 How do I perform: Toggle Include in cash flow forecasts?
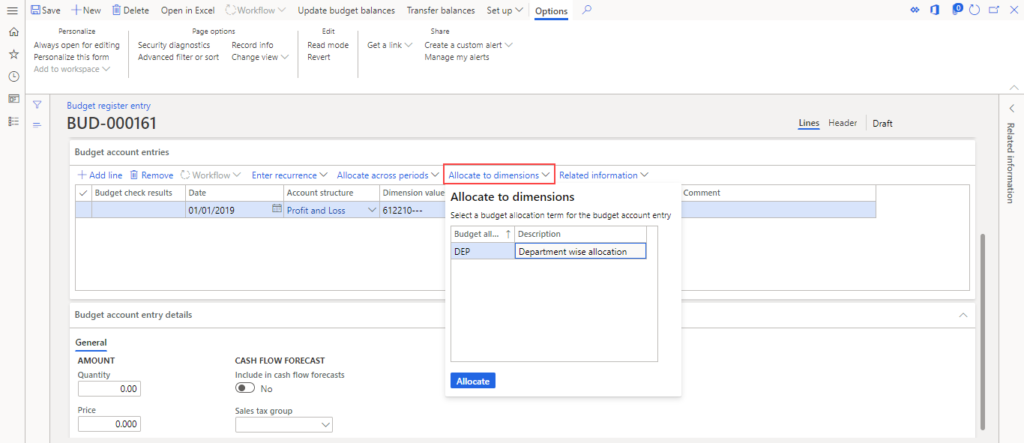(x=244, y=388)
